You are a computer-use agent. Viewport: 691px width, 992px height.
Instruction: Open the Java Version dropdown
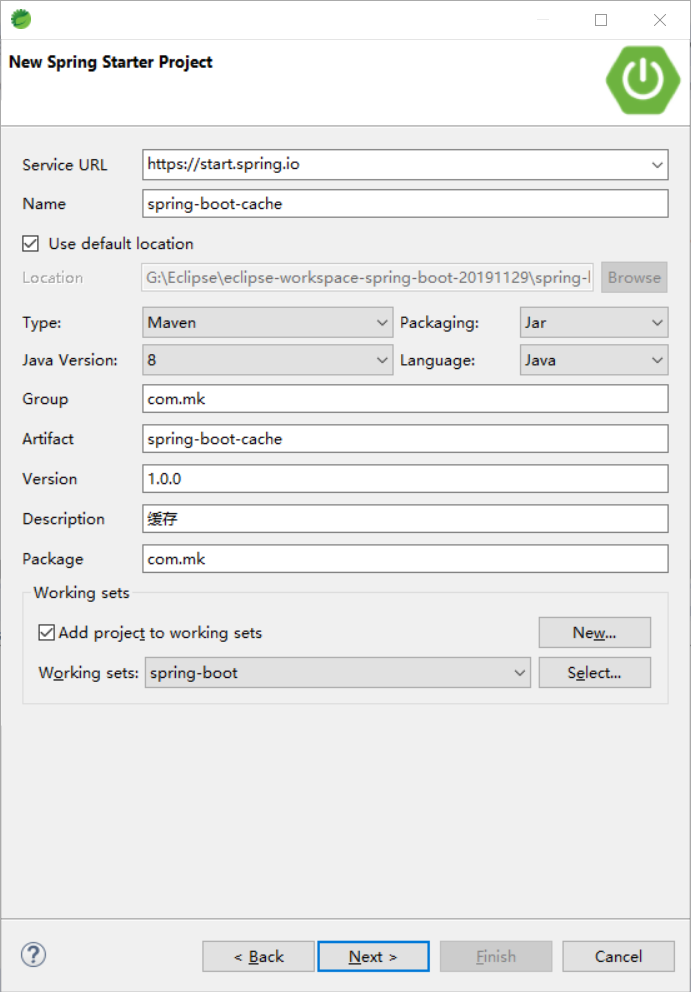point(268,360)
